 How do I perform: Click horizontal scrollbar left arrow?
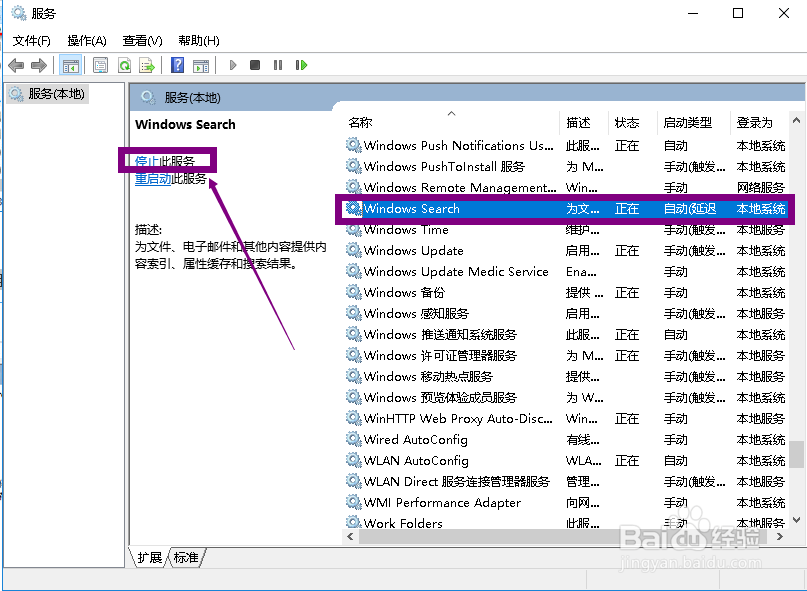(350, 537)
